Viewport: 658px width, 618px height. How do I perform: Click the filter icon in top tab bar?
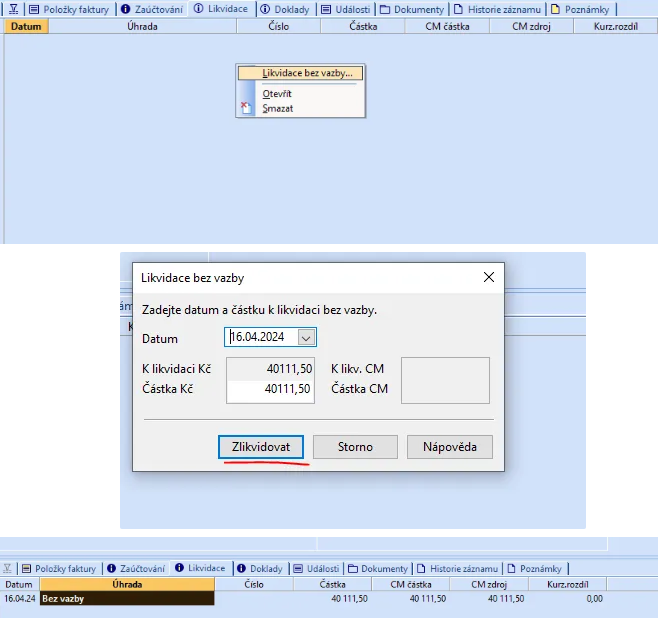(x=13, y=9)
